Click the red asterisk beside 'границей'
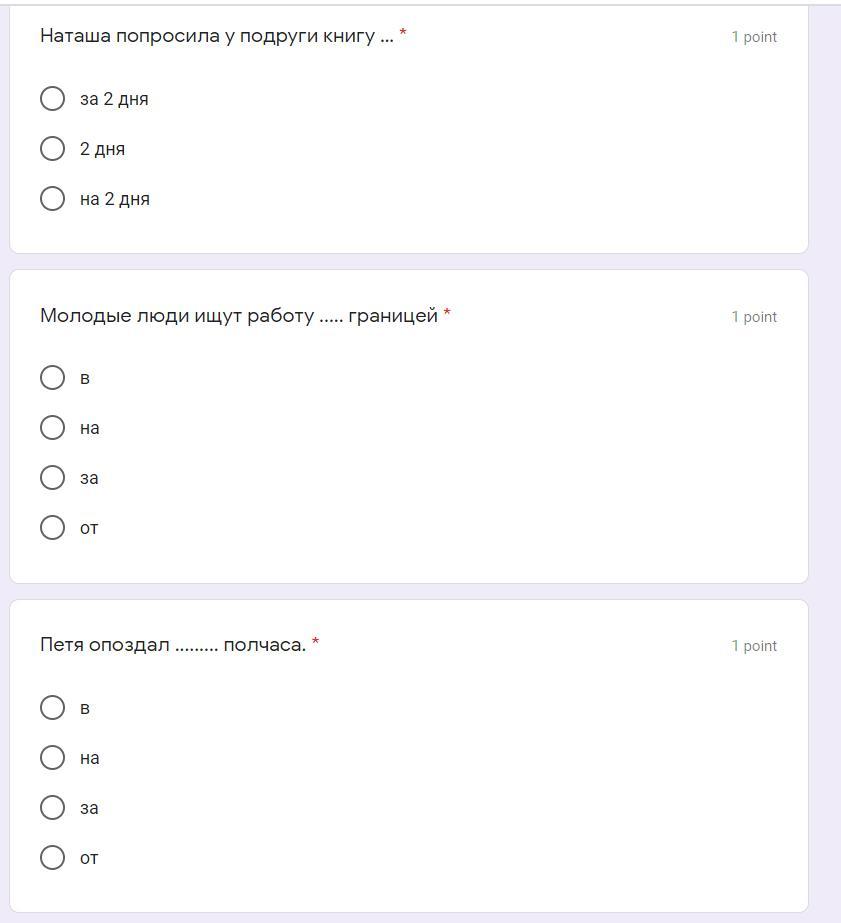841x923 pixels. [x=447, y=314]
